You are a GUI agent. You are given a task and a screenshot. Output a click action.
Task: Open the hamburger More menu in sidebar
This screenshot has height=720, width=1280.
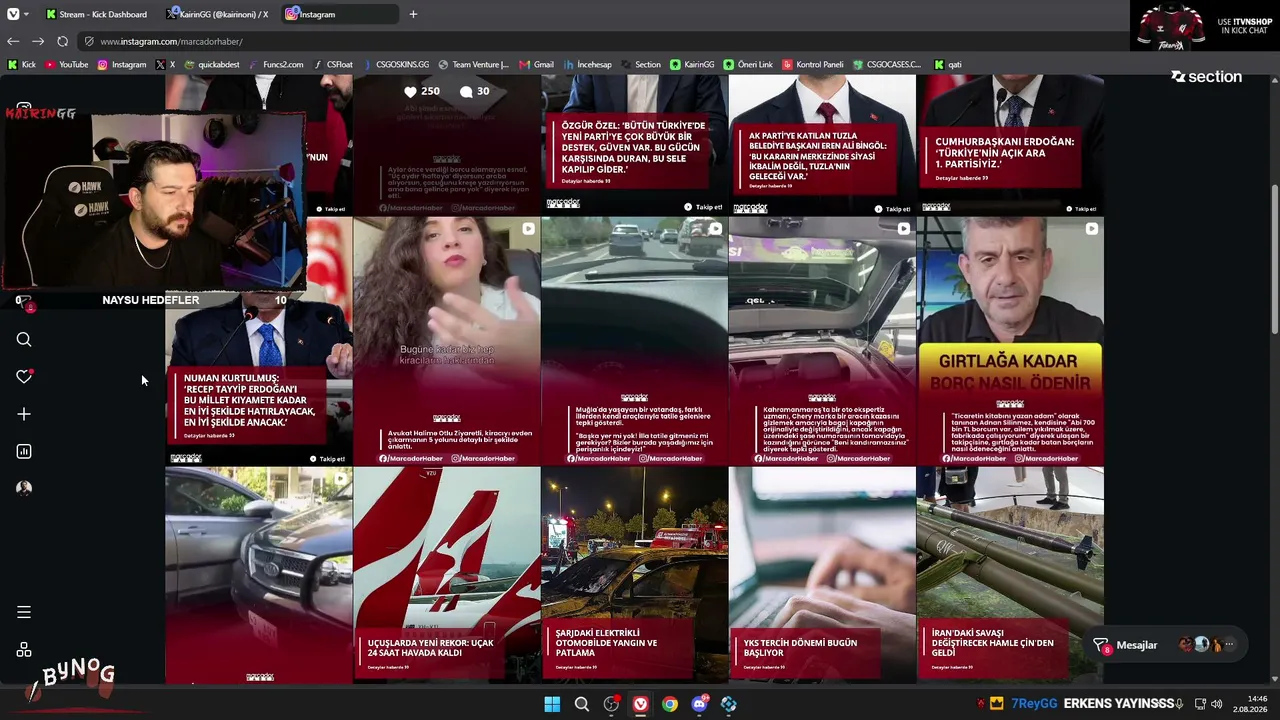pos(24,612)
